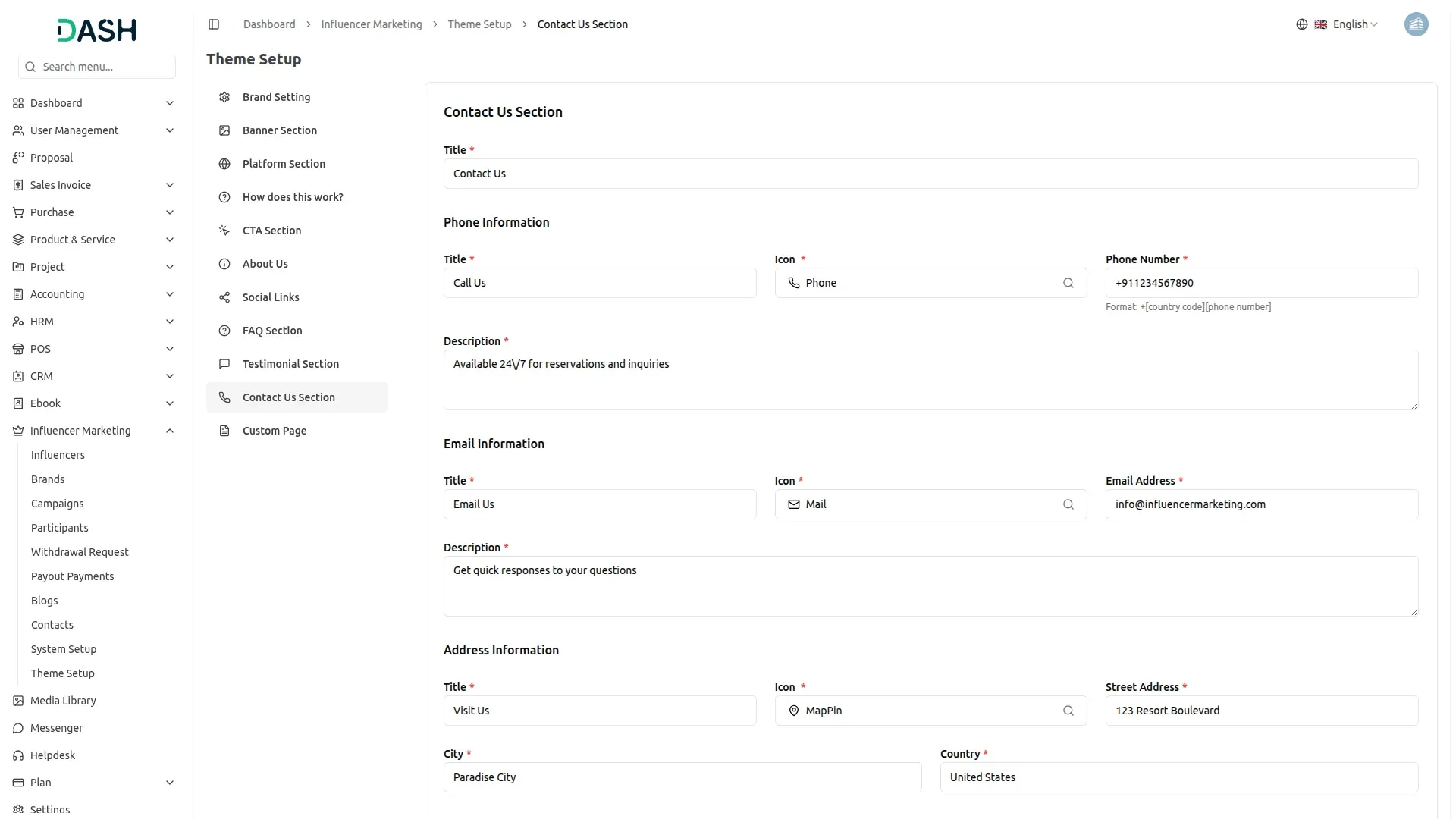Click Influencer Marketing breadcrumb link
The image size is (1456, 819).
371,24
